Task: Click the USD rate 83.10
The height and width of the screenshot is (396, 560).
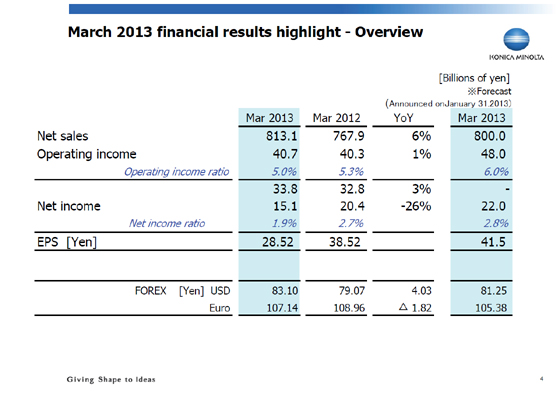Action: click(285, 291)
